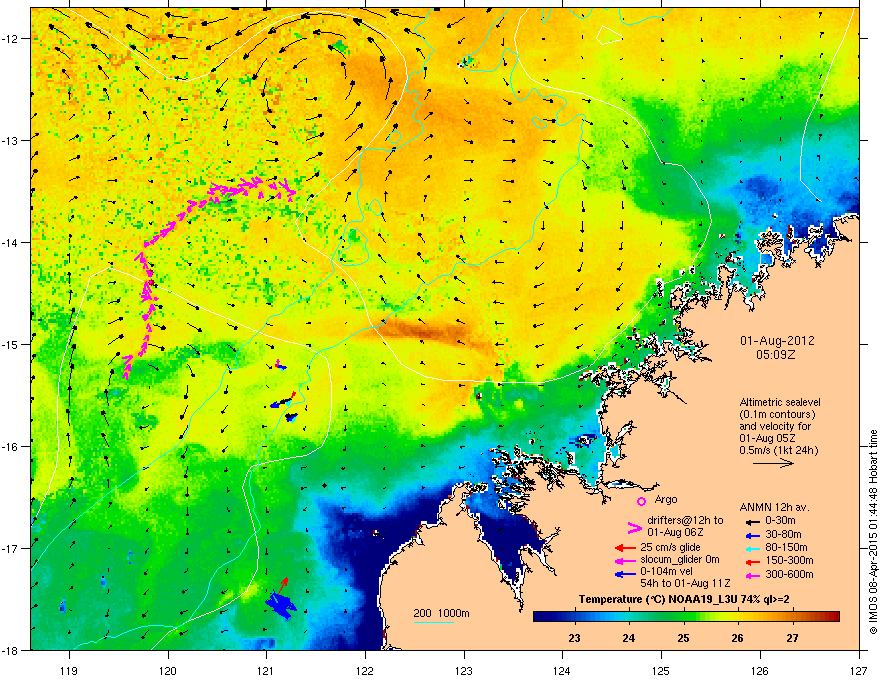Click the color bar tick label 25
Image resolution: width=880 pixels, height=680 pixels.
[683, 638]
